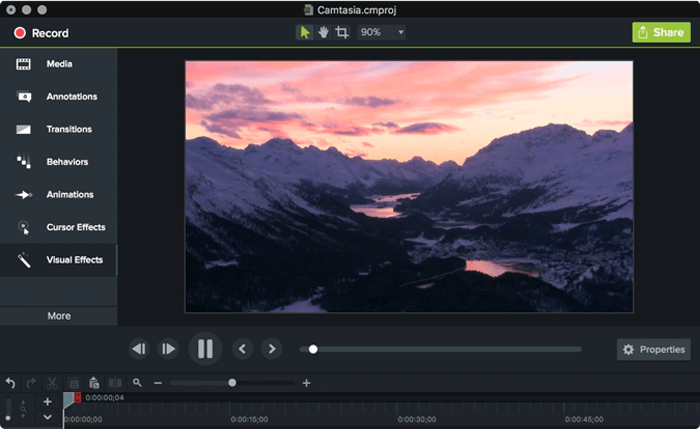Zoom out the timeline with minus

click(158, 383)
